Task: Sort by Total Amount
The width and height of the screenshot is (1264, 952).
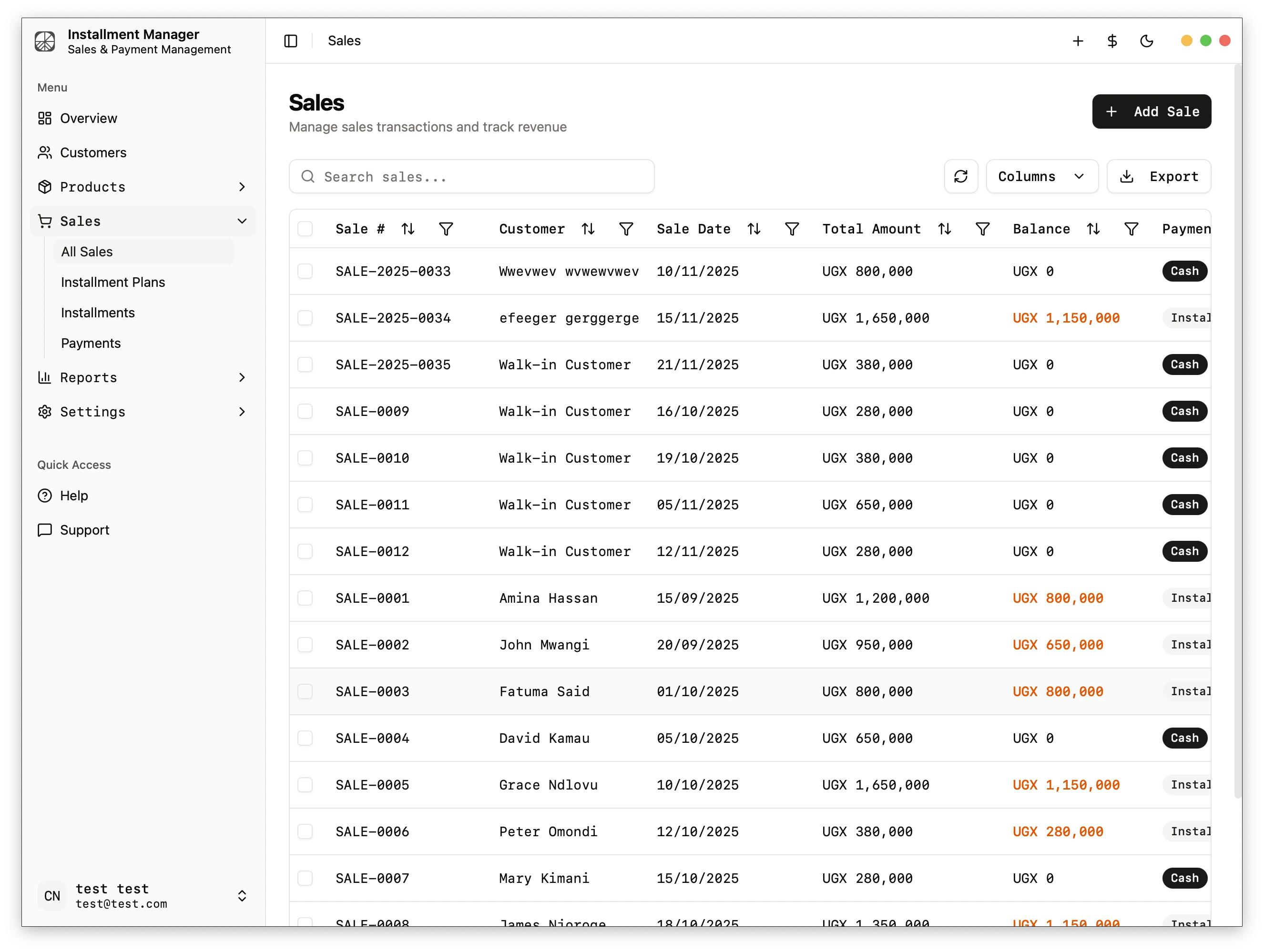Action: tap(945, 228)
